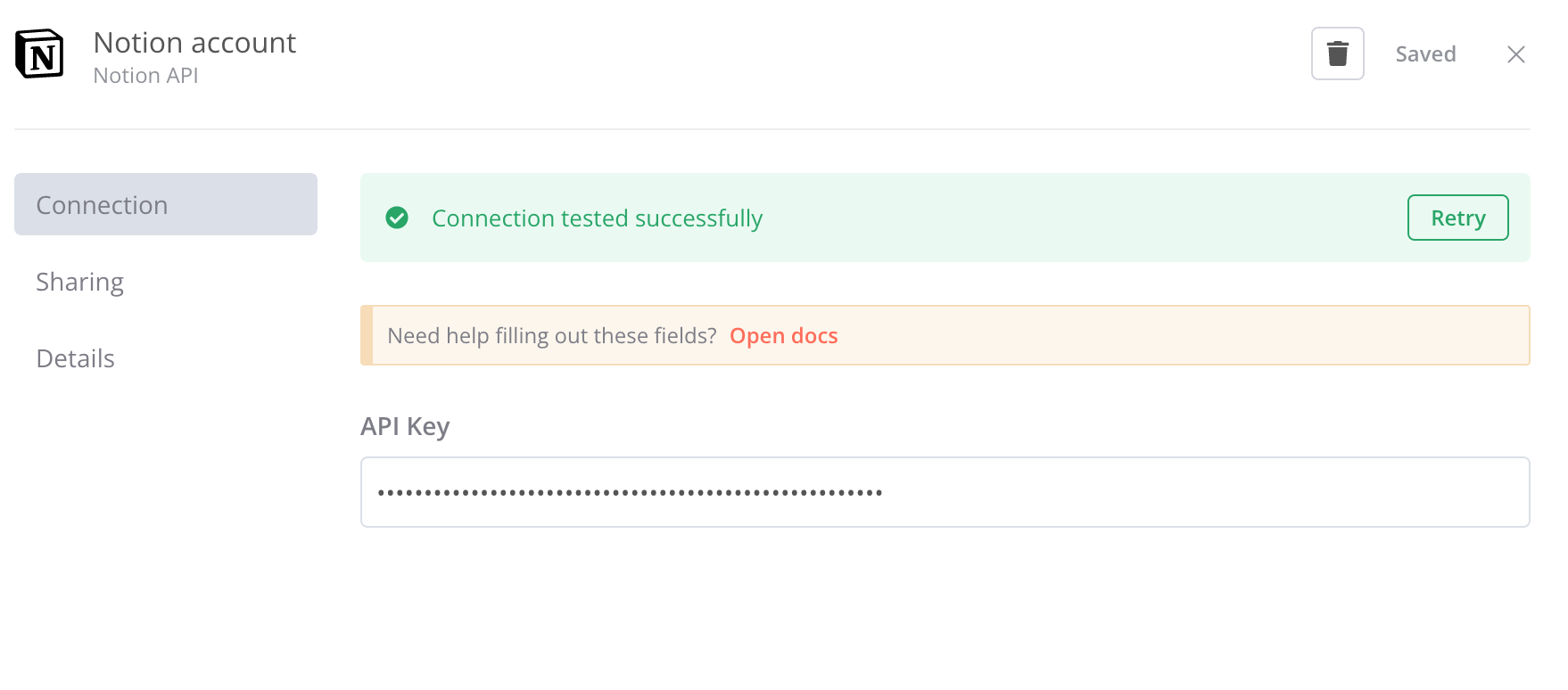
Task: Click the X to close the dialog
Action: click(1516, 54)
